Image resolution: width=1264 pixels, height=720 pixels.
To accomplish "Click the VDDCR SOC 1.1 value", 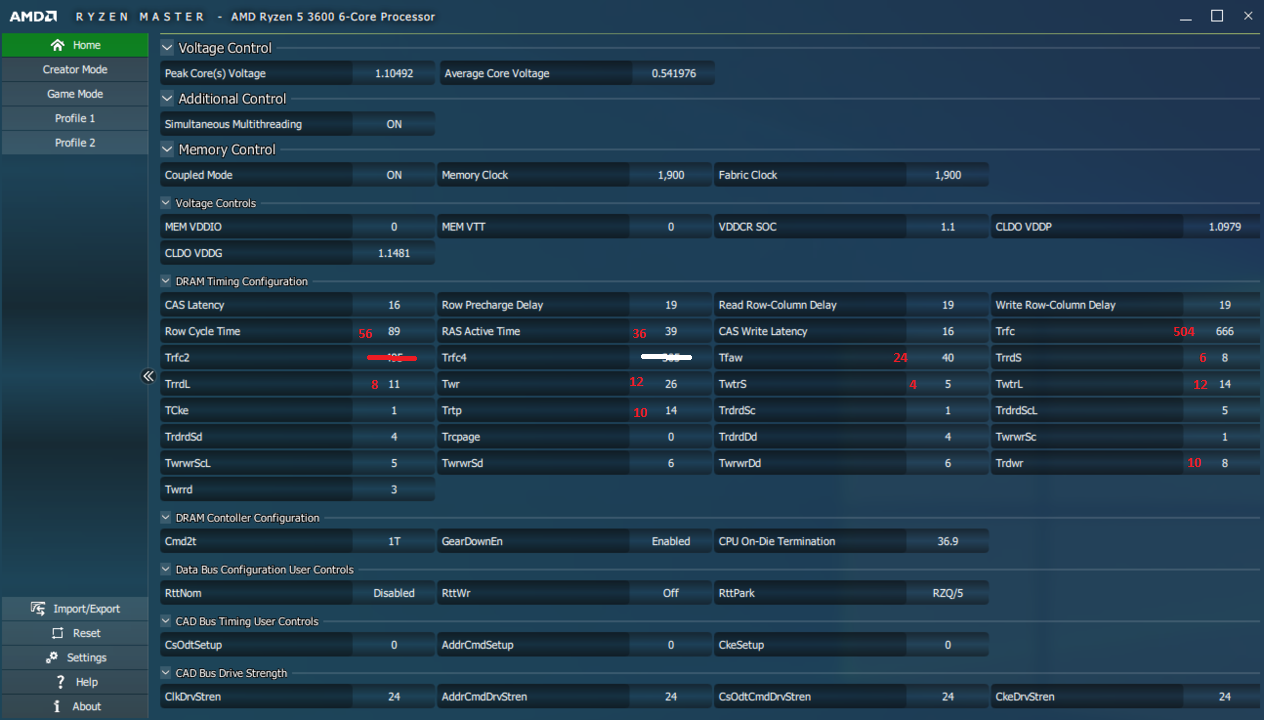I will coord(948,227).
